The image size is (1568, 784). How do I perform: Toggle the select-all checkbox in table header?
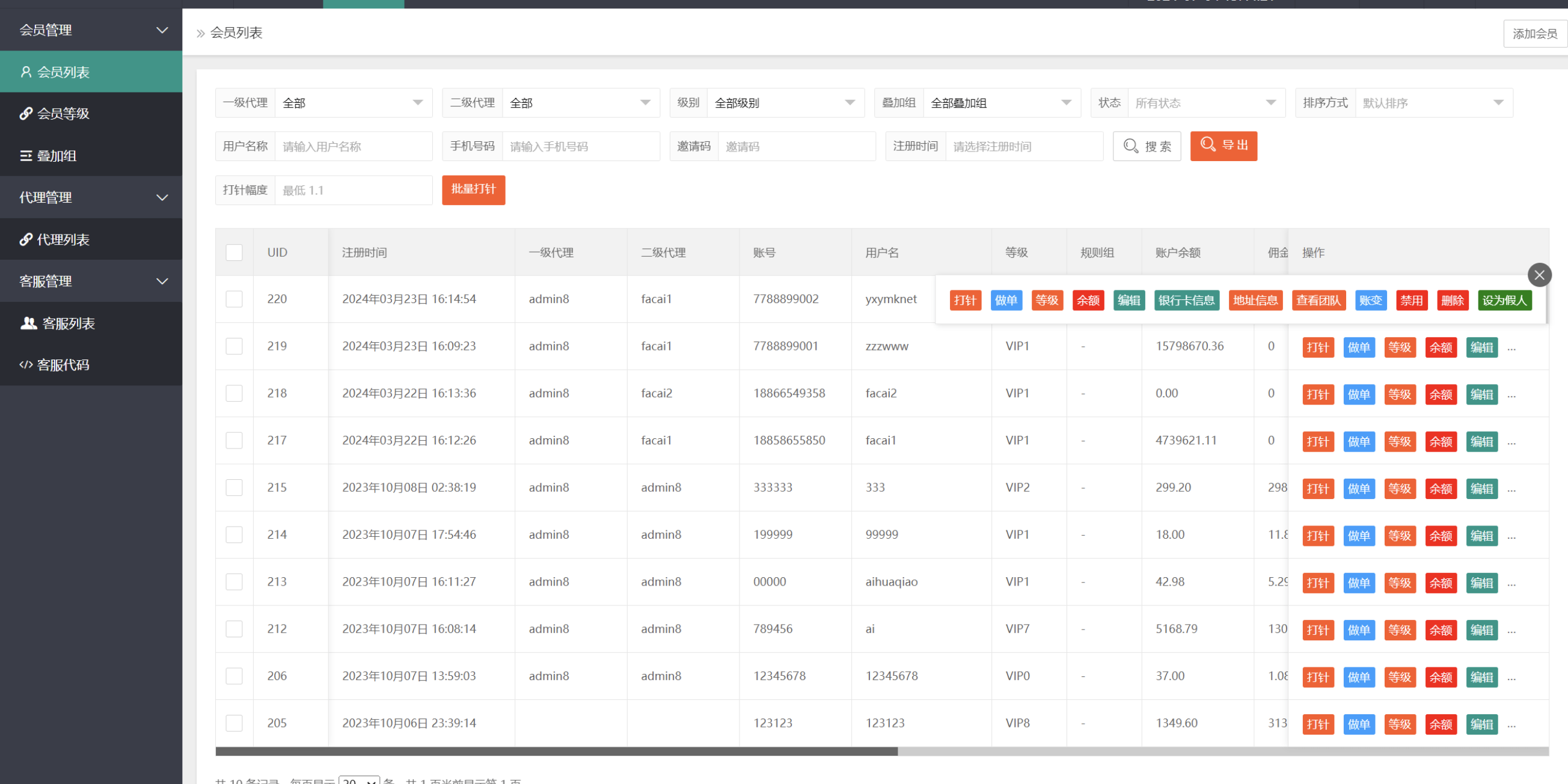click(234, 253)
